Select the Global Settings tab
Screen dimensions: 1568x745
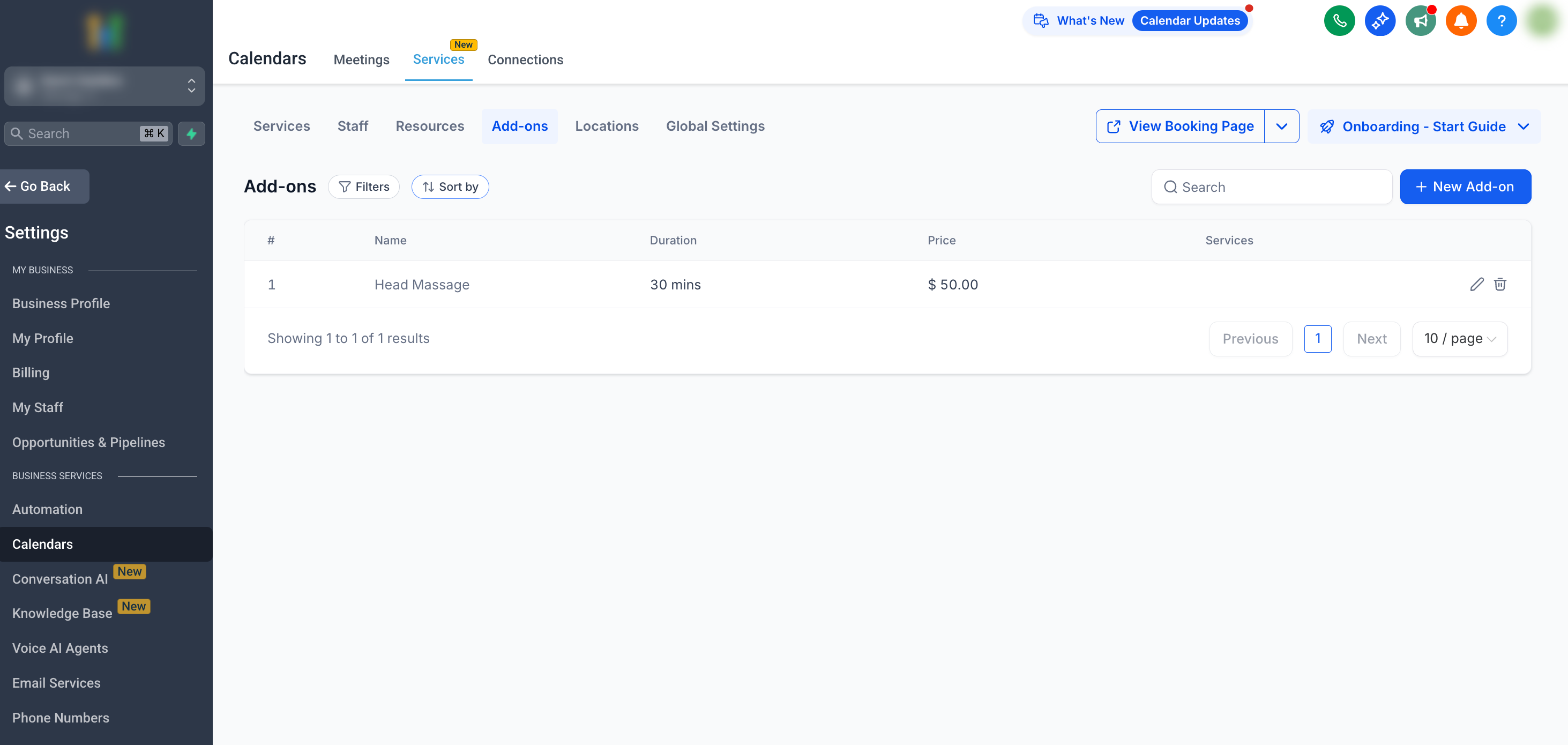tap(715, 126)
